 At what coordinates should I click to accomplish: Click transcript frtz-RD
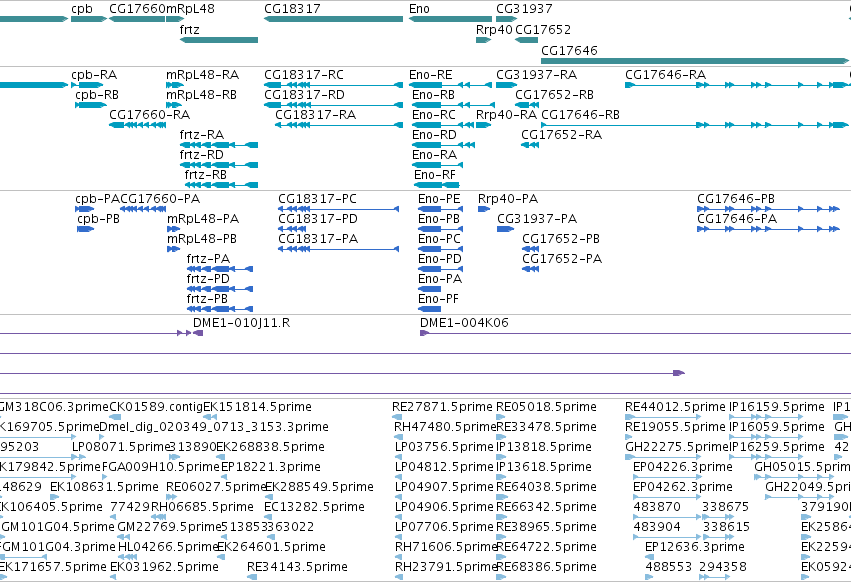click(x=219, y=165)
